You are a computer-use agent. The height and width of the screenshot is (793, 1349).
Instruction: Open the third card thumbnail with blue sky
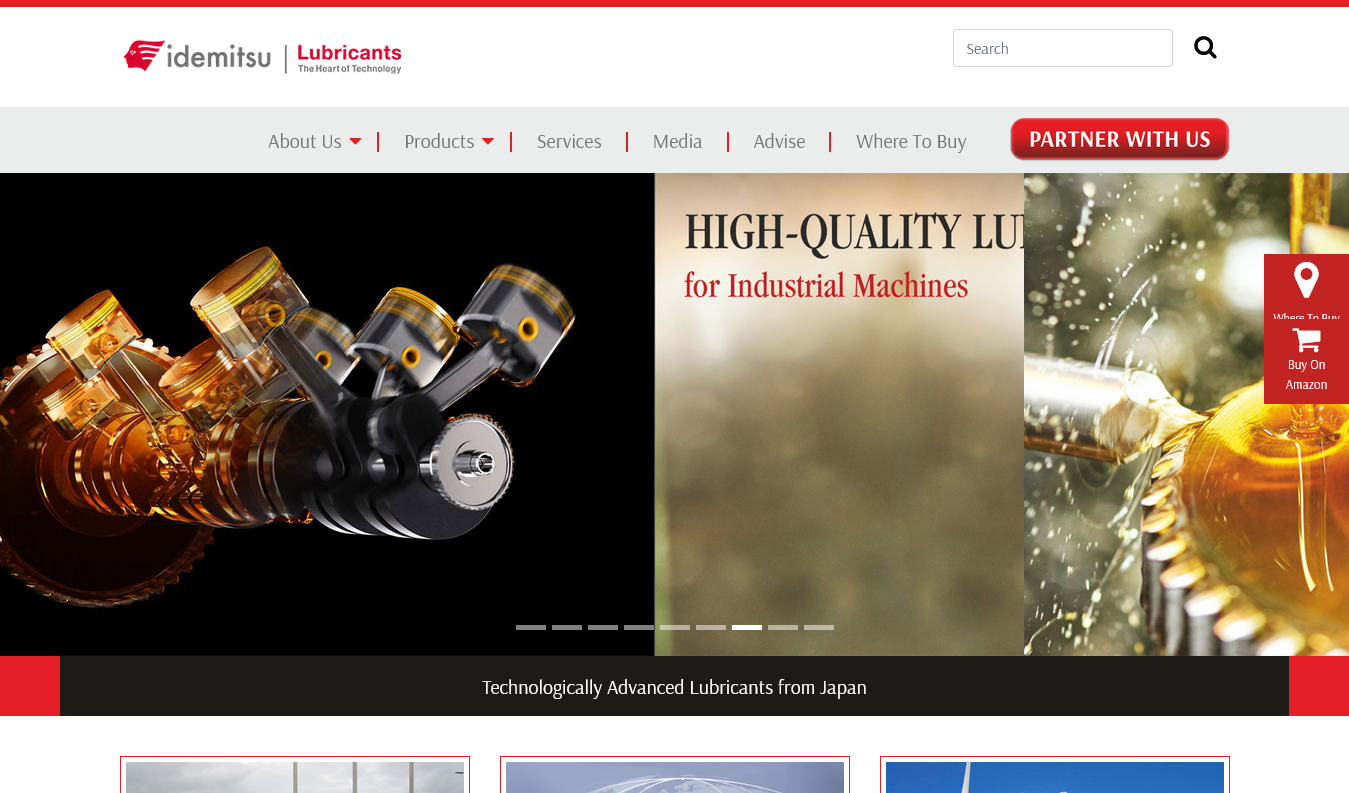(1055, 776)
